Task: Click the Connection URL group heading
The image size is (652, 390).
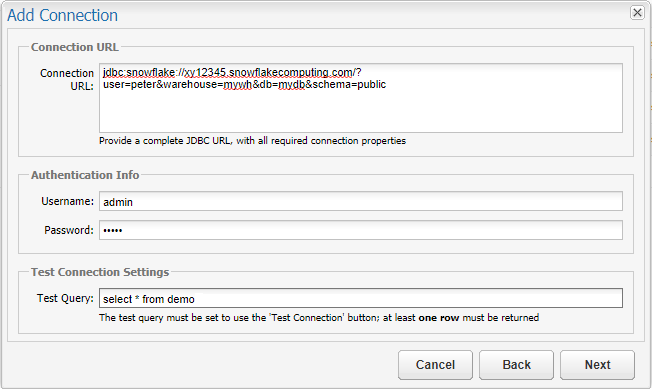Action: point(75,47)
